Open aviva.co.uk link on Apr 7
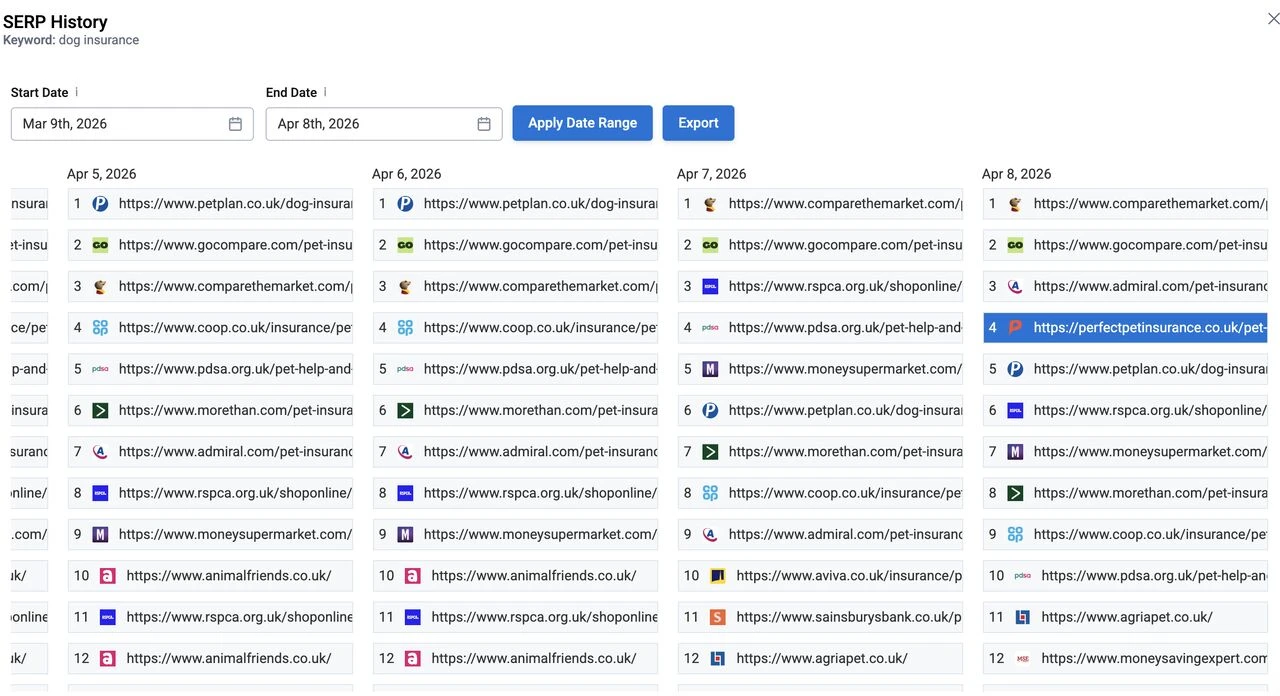 point(849,576)
